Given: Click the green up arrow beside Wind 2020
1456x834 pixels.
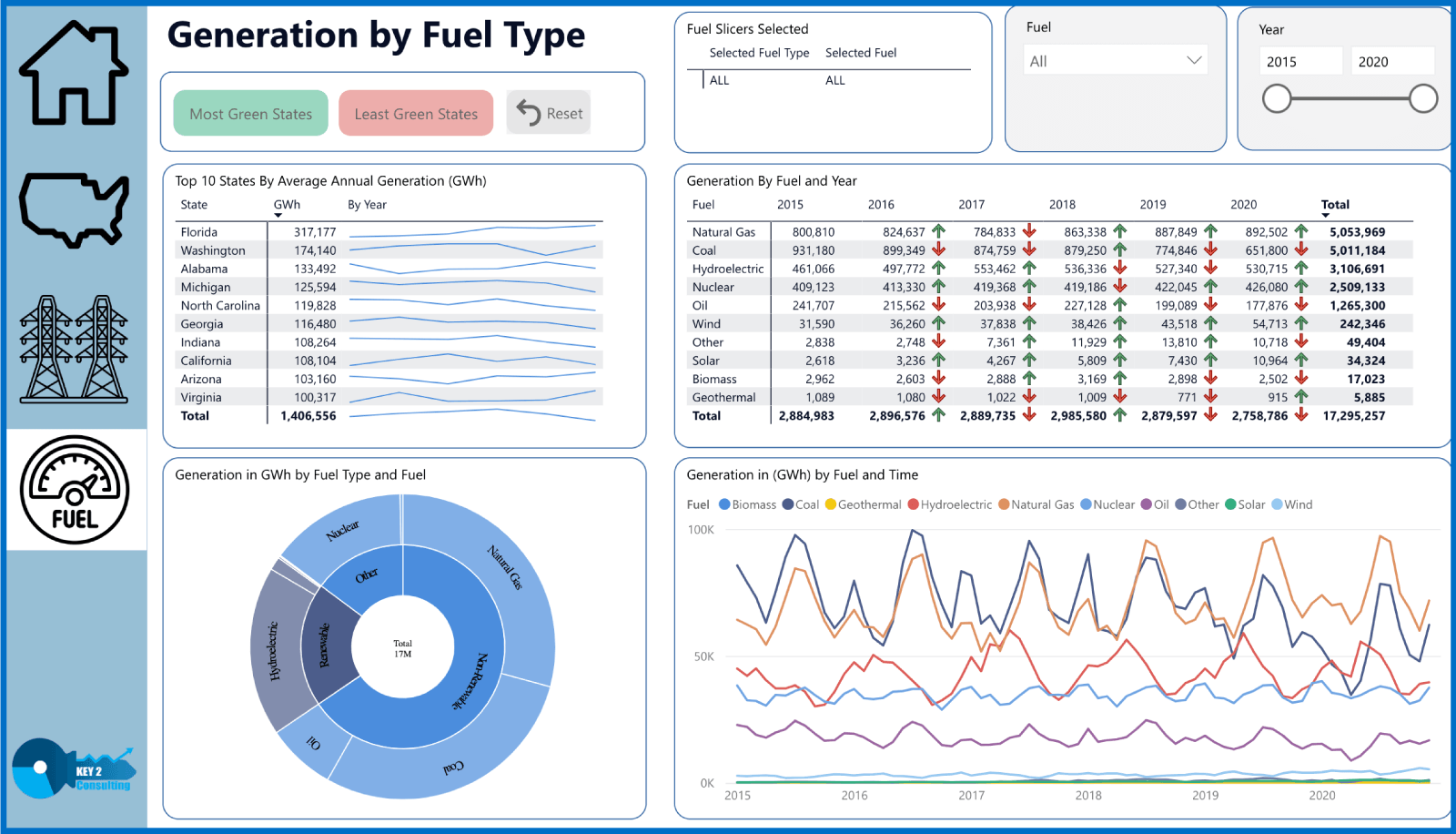Looking at the screenshot, I should click(x=1301, y=324).
